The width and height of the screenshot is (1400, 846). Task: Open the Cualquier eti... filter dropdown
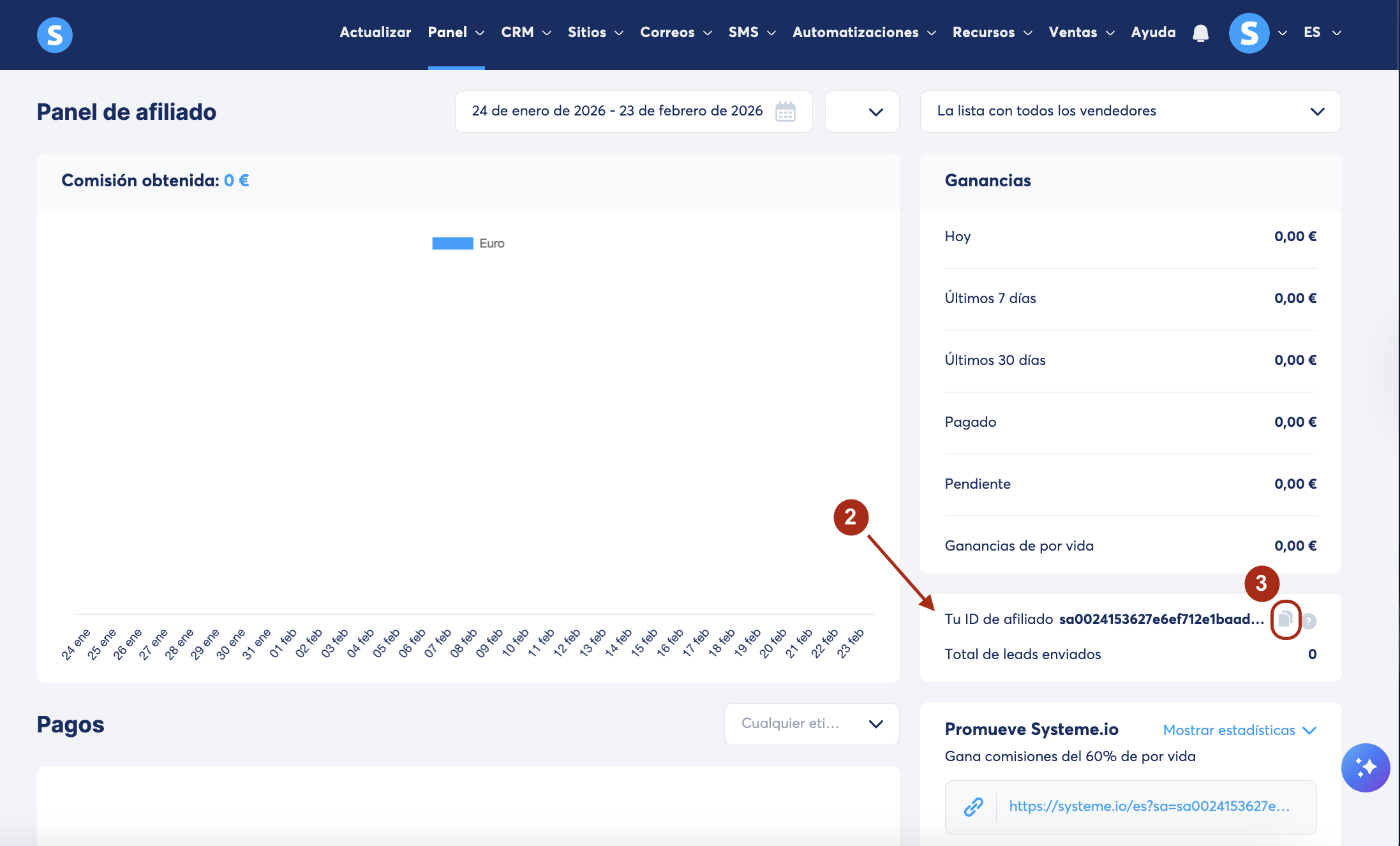(811, 724)
